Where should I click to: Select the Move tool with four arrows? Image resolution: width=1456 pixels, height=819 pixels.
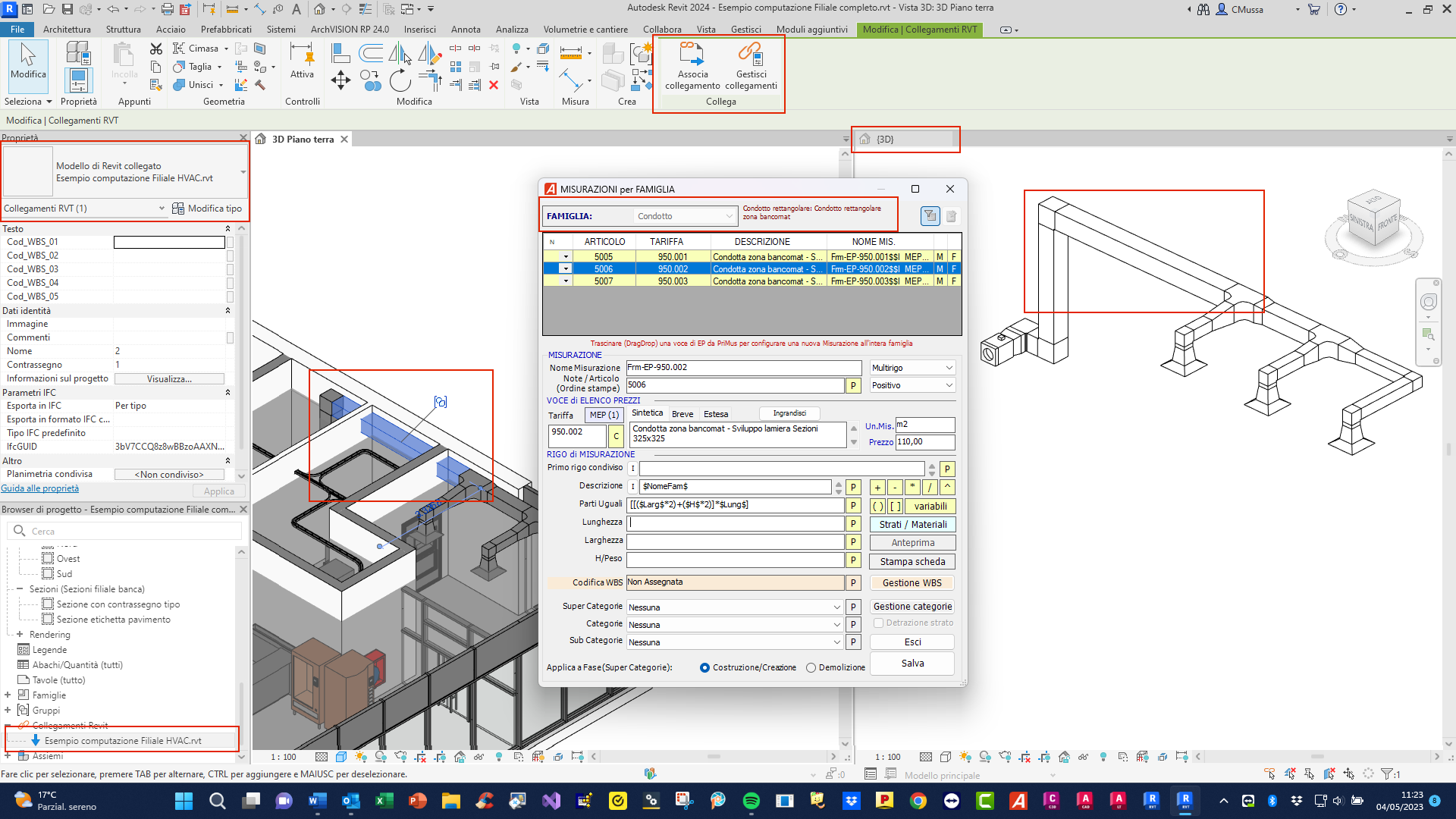(x=340, y=80)
